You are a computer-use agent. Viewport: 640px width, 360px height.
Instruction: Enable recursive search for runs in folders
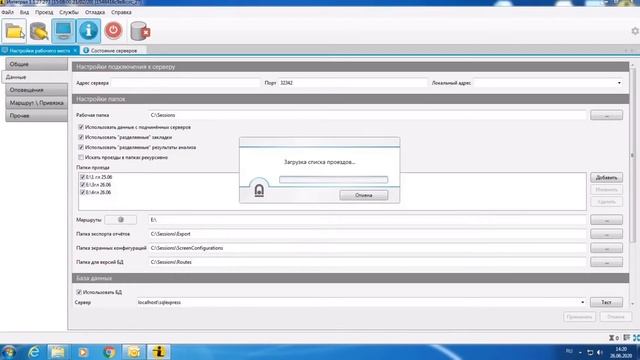point(81,157)
